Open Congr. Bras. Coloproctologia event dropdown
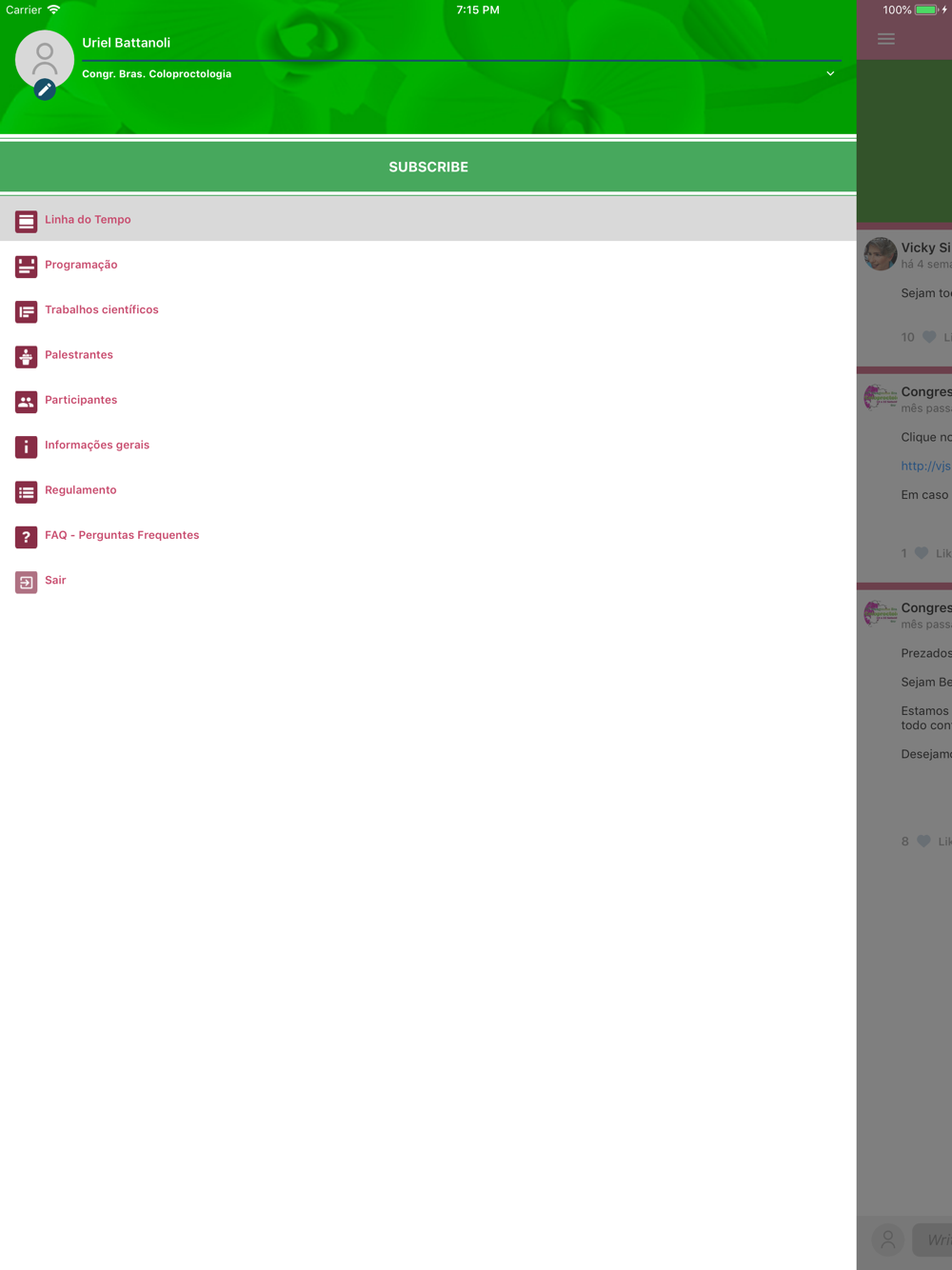This screenshot has width=952, height=1270. point(462,74)
